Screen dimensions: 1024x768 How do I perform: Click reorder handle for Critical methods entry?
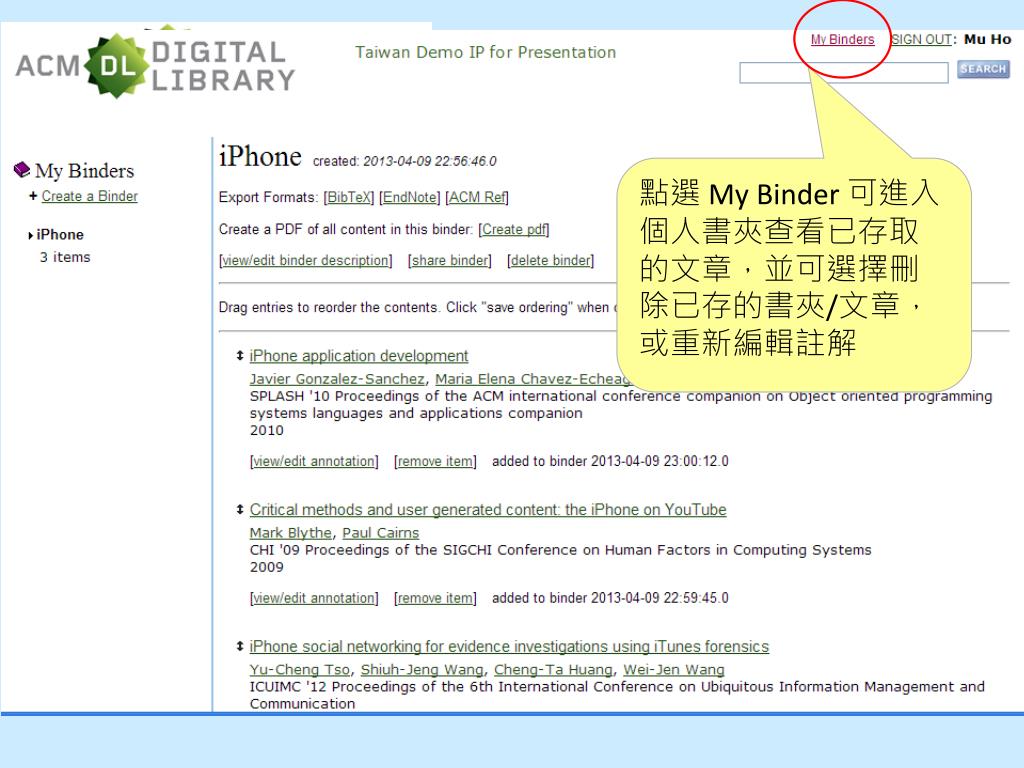coord(240,509)
